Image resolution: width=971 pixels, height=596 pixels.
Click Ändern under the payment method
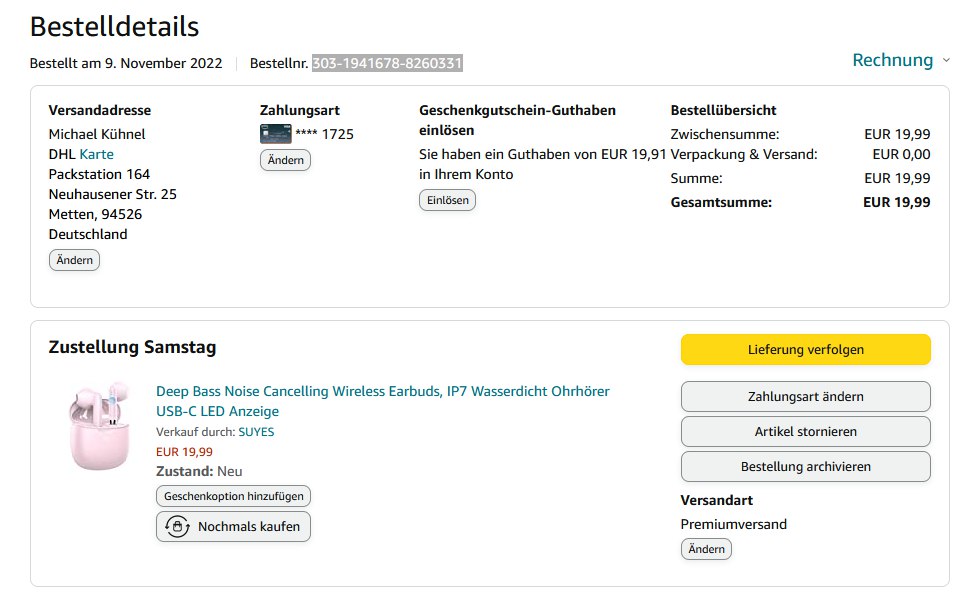(x=285, y=160)
